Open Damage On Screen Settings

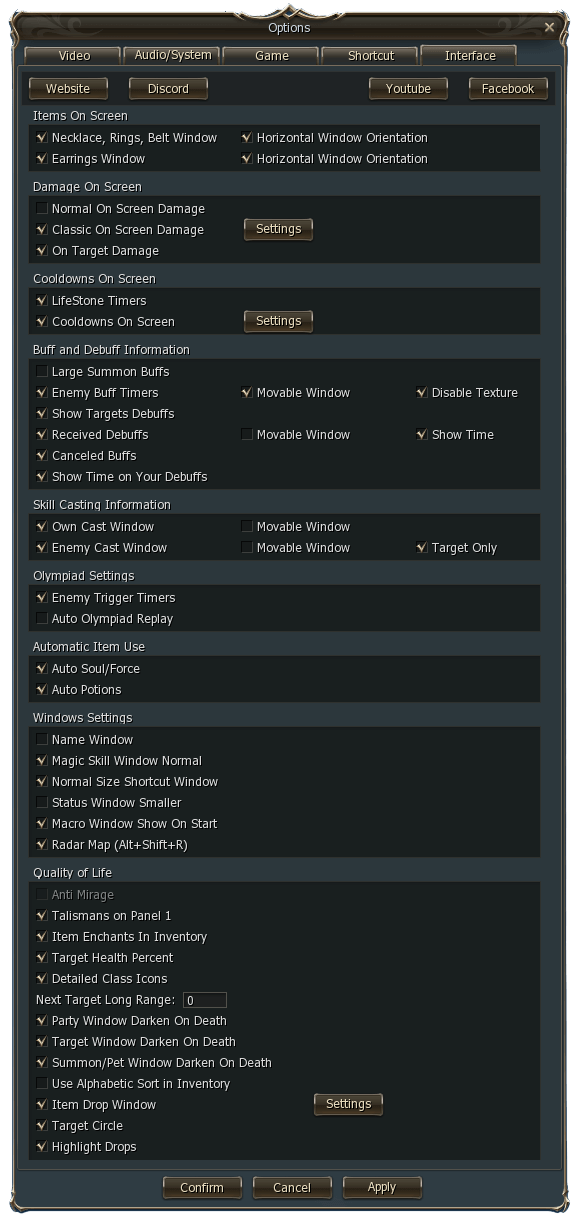(x=278, y=230)
